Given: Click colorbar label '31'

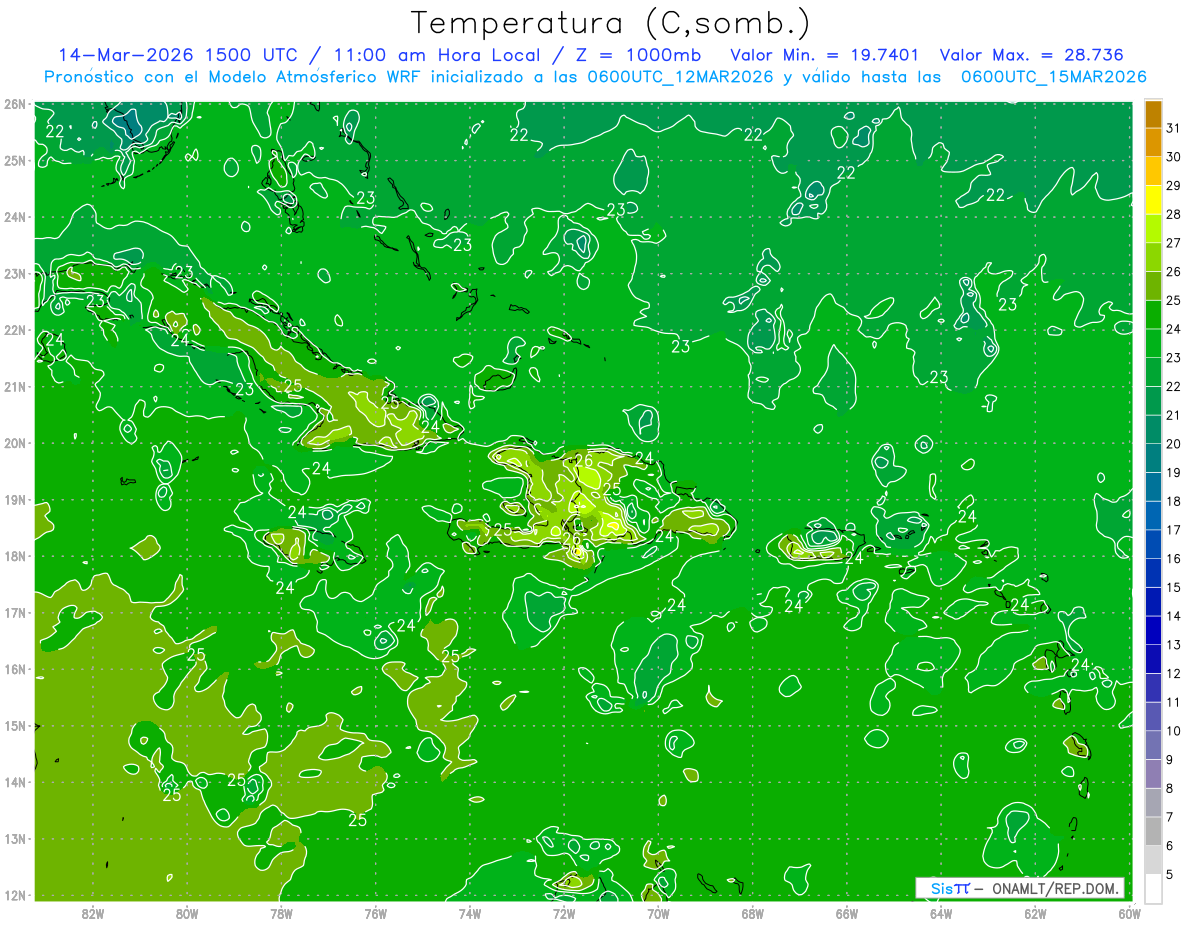Looking at the screenshot, I should point(1173,129).
